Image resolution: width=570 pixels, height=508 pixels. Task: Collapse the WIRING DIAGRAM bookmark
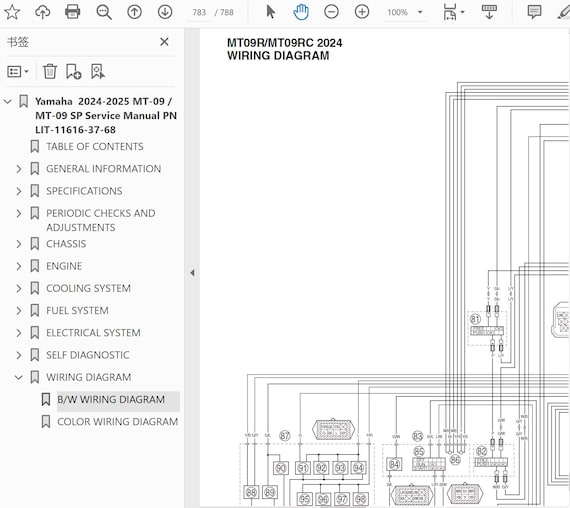click(x=19, y=377)
